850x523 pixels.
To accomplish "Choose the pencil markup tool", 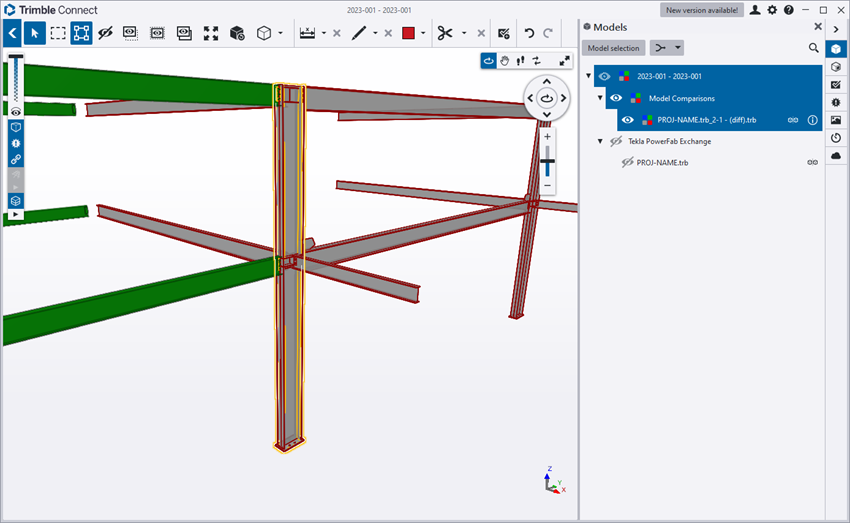I will [359, 33].
